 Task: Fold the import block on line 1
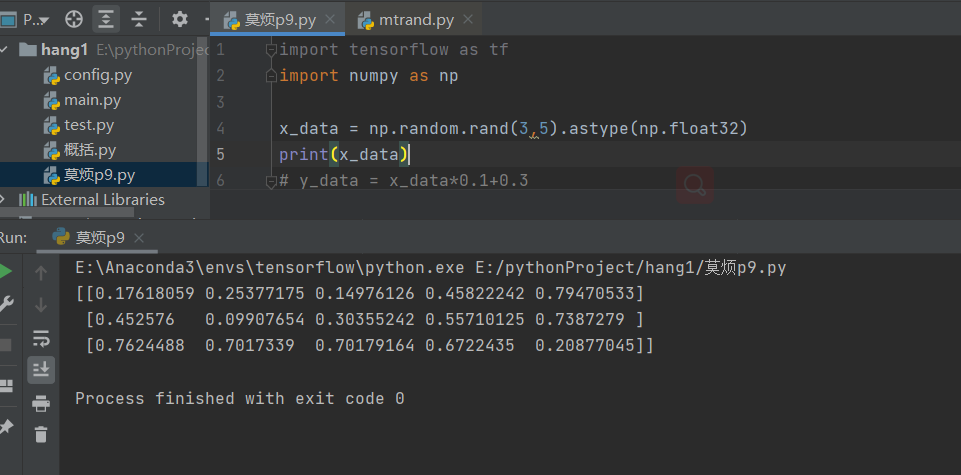(x=272, y=50)
